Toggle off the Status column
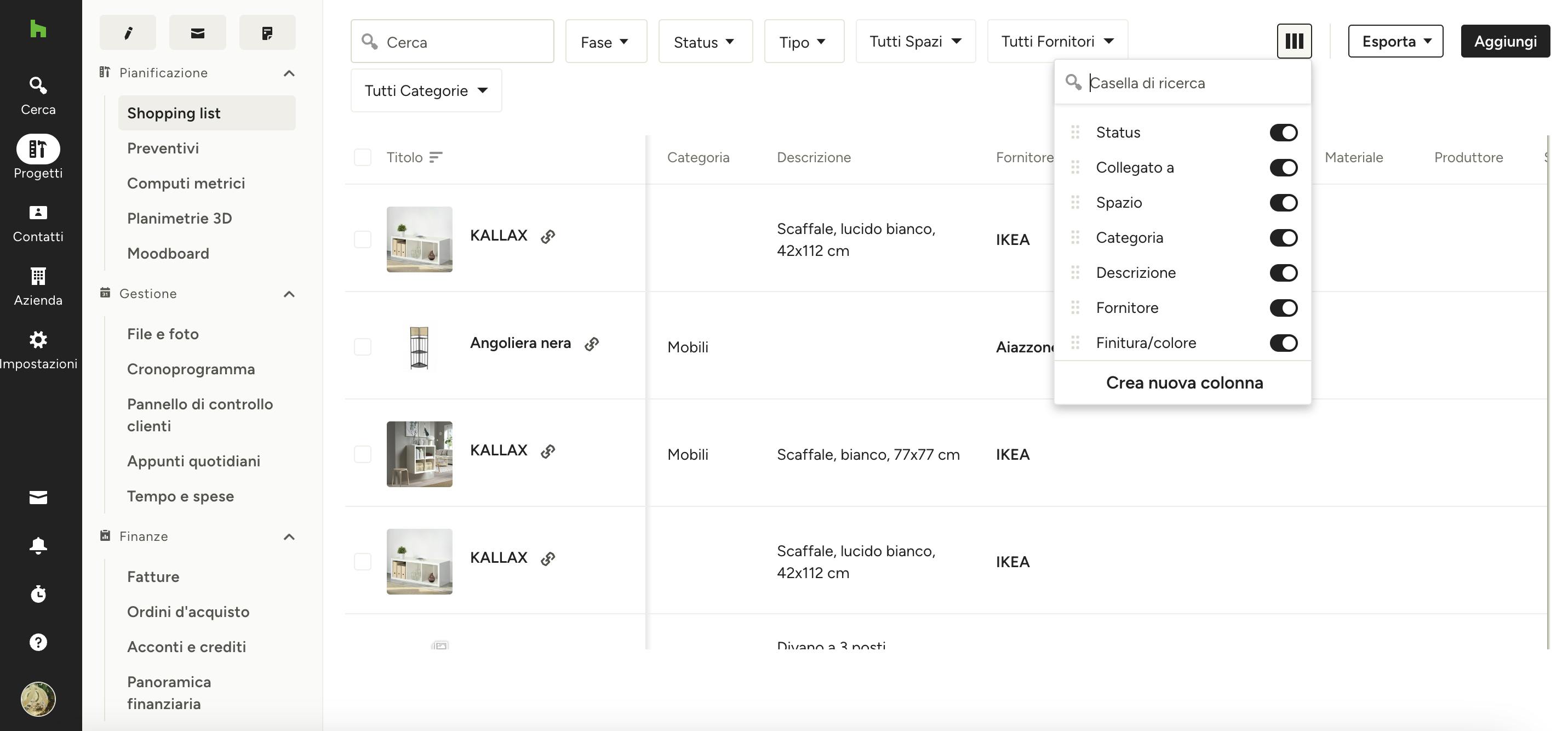1568x731 pixels. click(x=1284, y=133)
